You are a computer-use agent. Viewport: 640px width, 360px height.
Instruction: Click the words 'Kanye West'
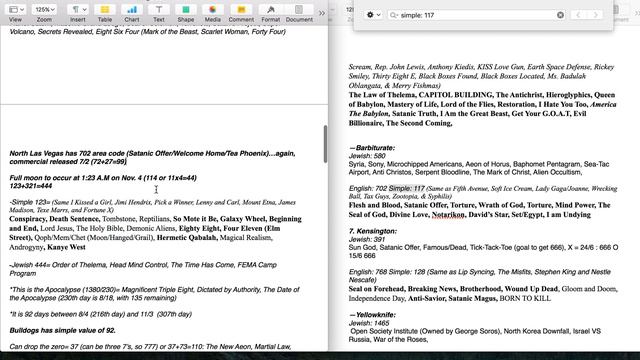pyautogui.click(x=66, y=247)
